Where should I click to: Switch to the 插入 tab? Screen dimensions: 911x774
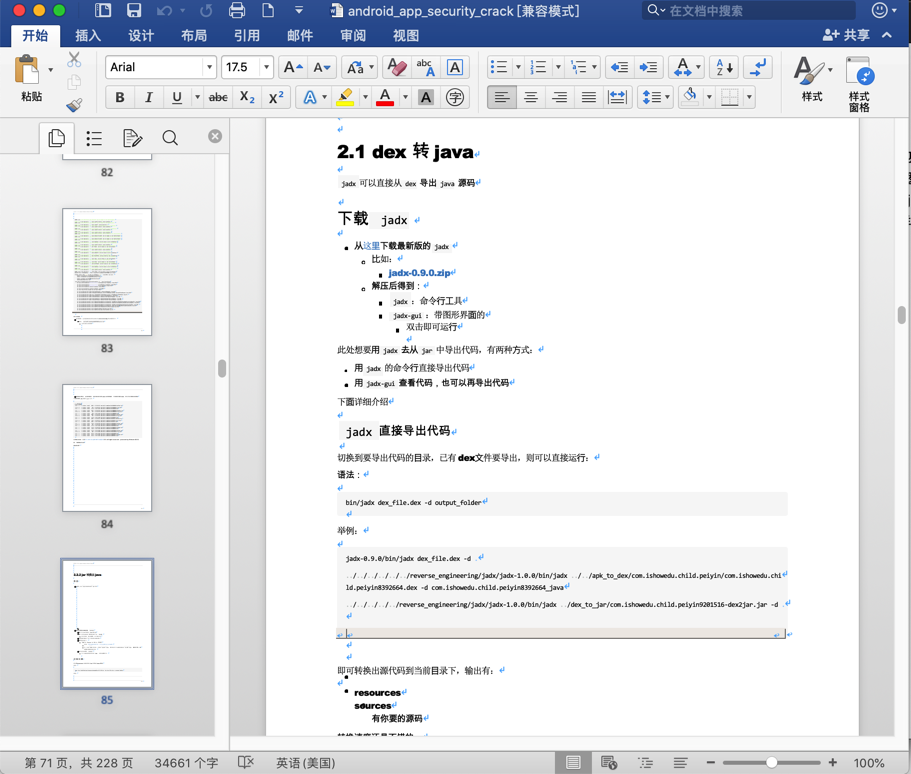click(88, 35)
